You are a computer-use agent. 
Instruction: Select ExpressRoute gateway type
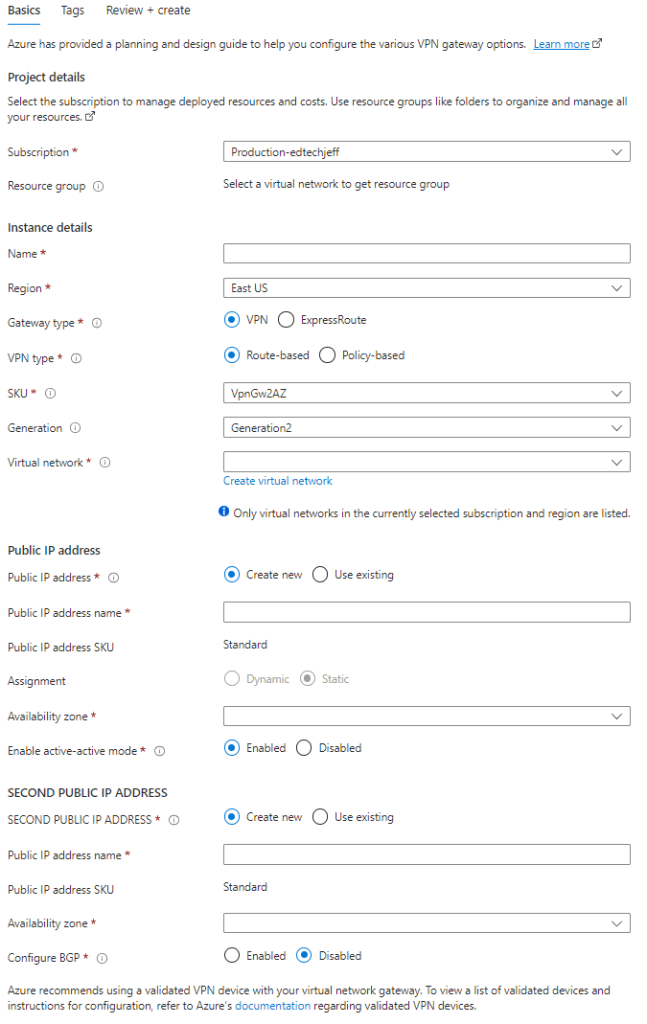coord(286,320)
